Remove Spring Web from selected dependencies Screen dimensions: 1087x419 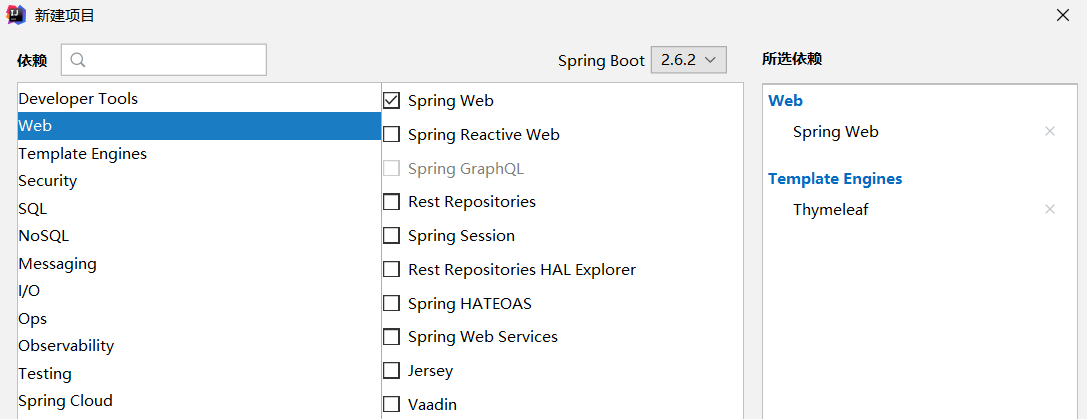point(1050,131)
